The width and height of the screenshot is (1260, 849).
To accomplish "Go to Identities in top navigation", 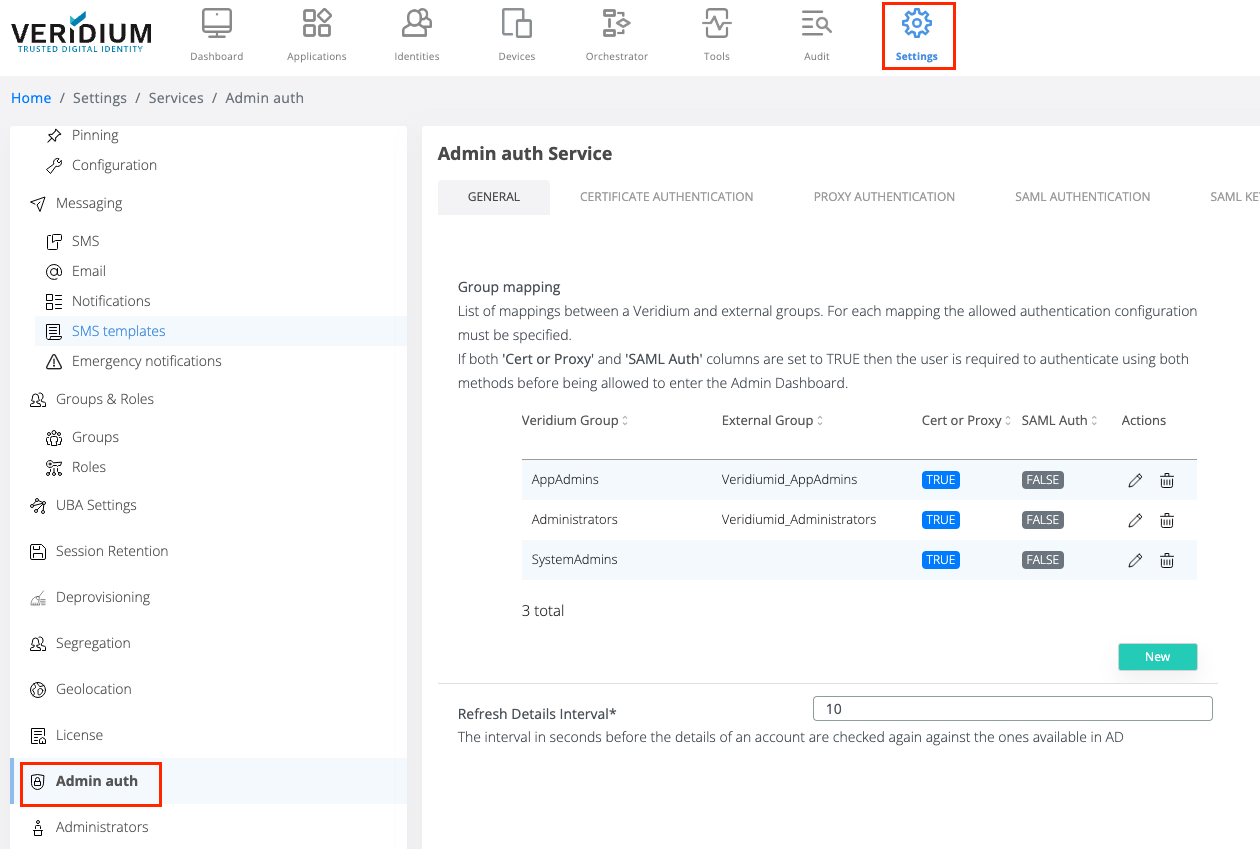I will (x=416, y=24).
